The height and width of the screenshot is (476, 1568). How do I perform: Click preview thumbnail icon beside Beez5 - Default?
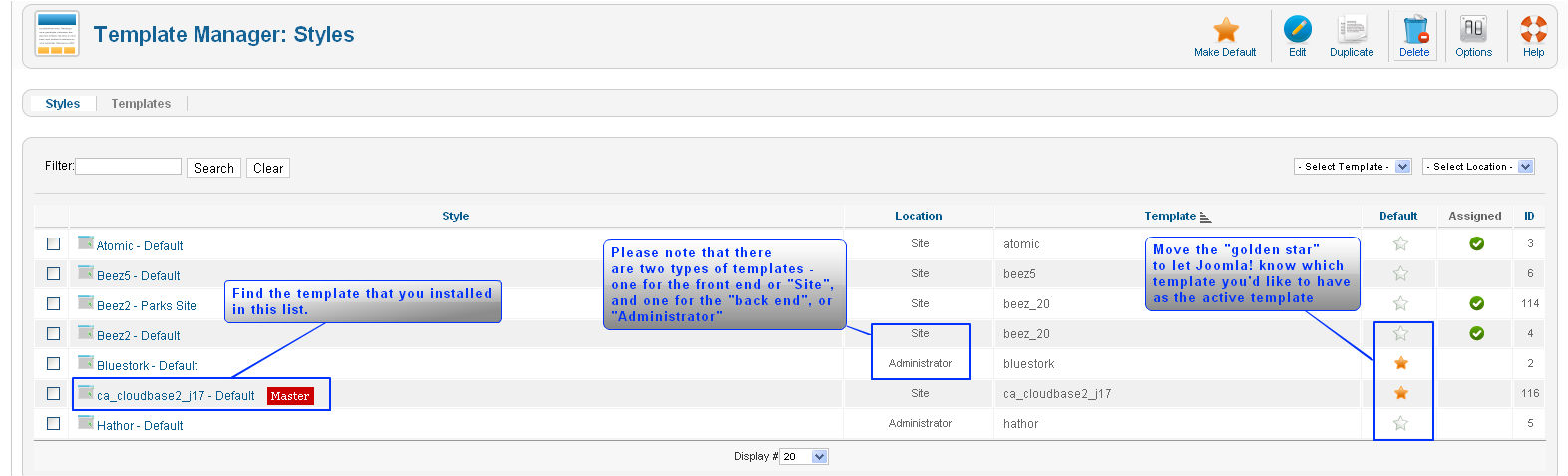pos(86,272)
